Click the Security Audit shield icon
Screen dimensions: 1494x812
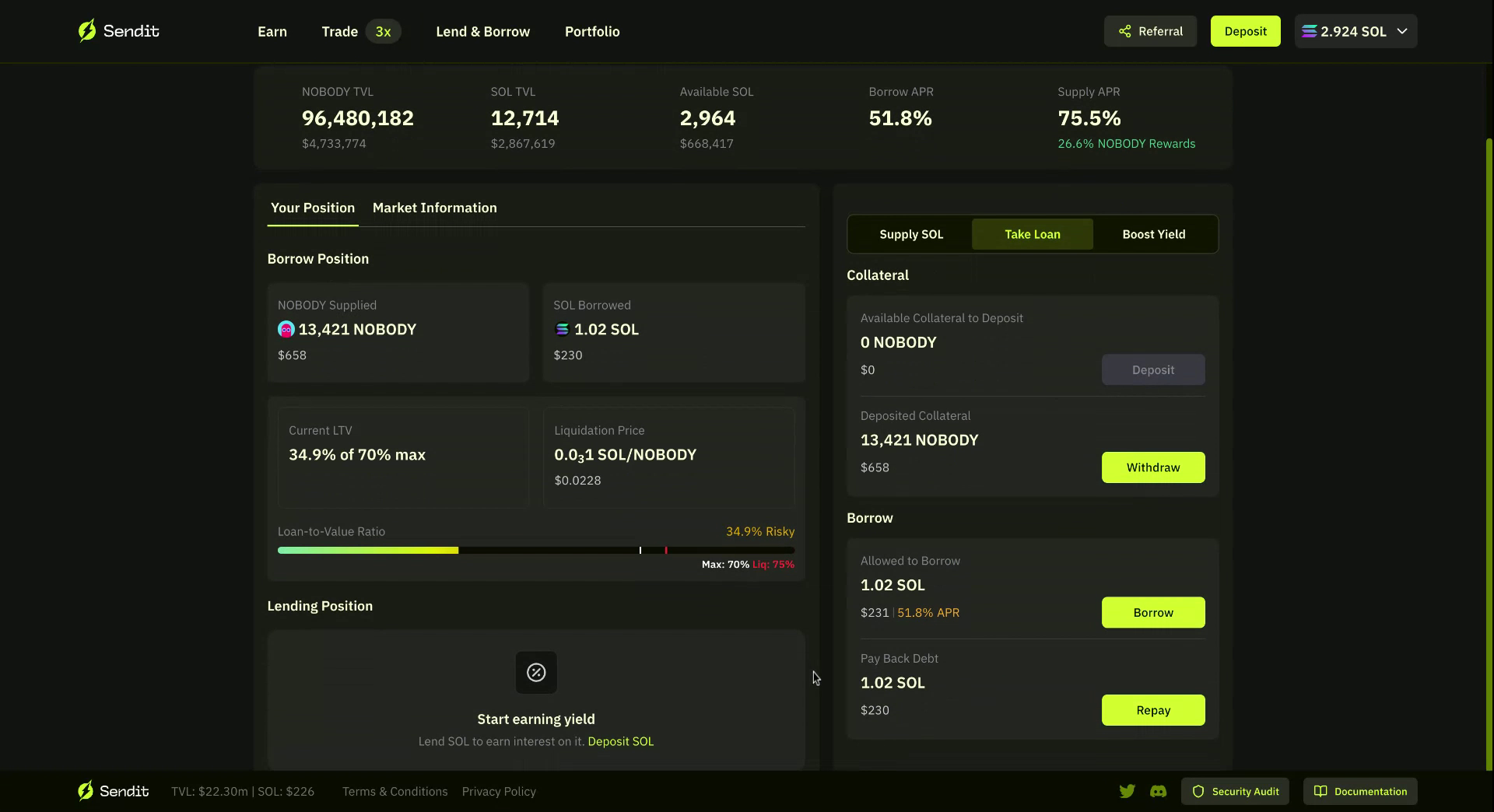(1199, 791)
